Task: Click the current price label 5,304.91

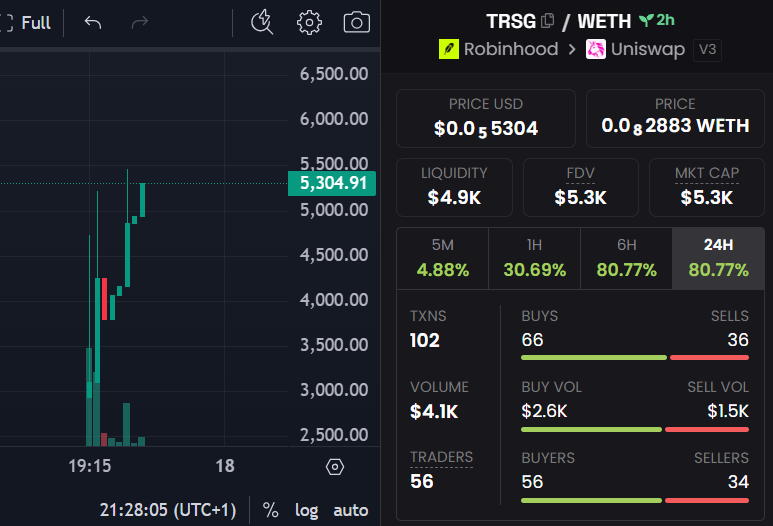Action: coord(332,183)
